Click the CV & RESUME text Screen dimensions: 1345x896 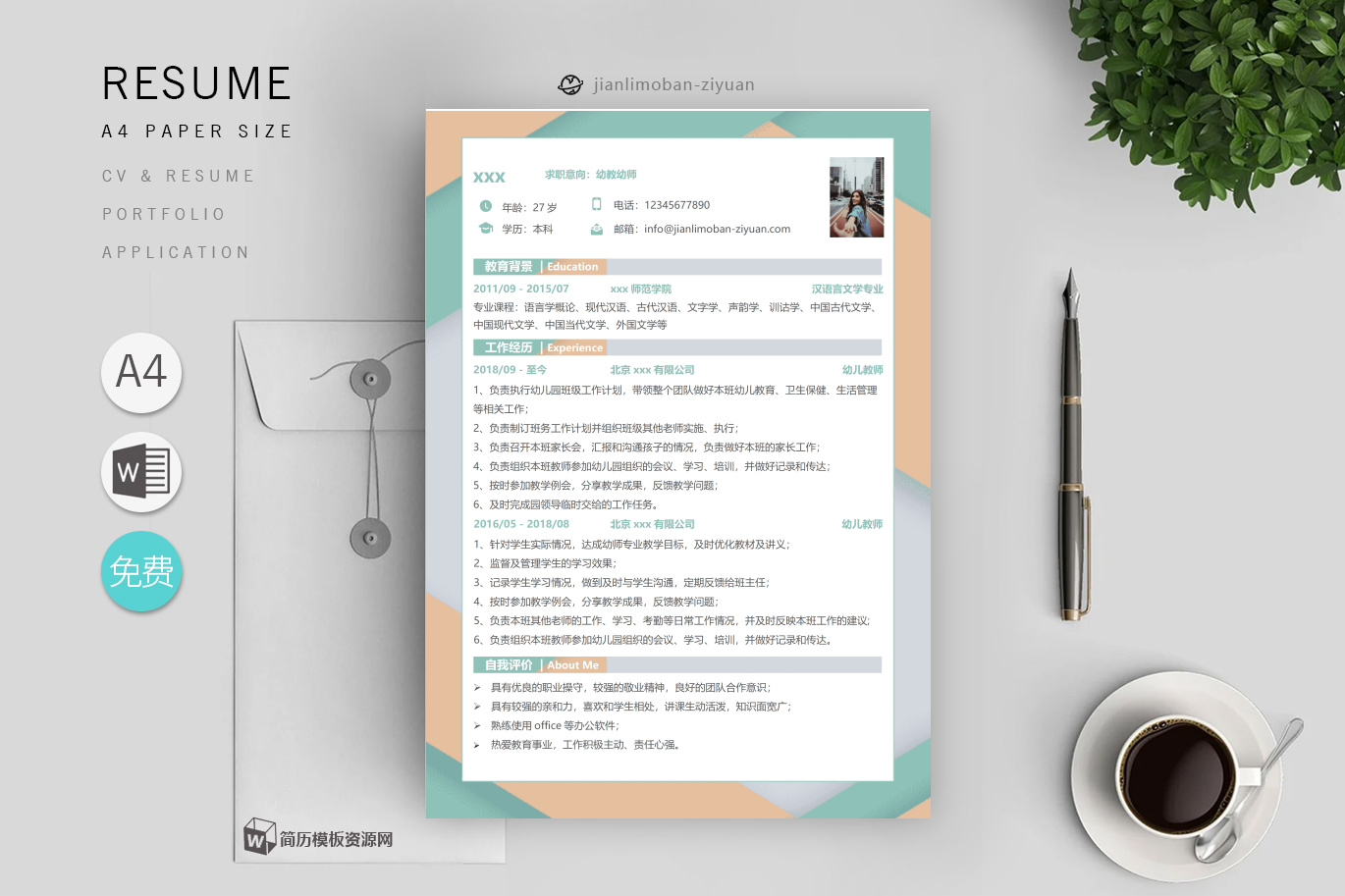pyautogui.click(x=178, y=176)
